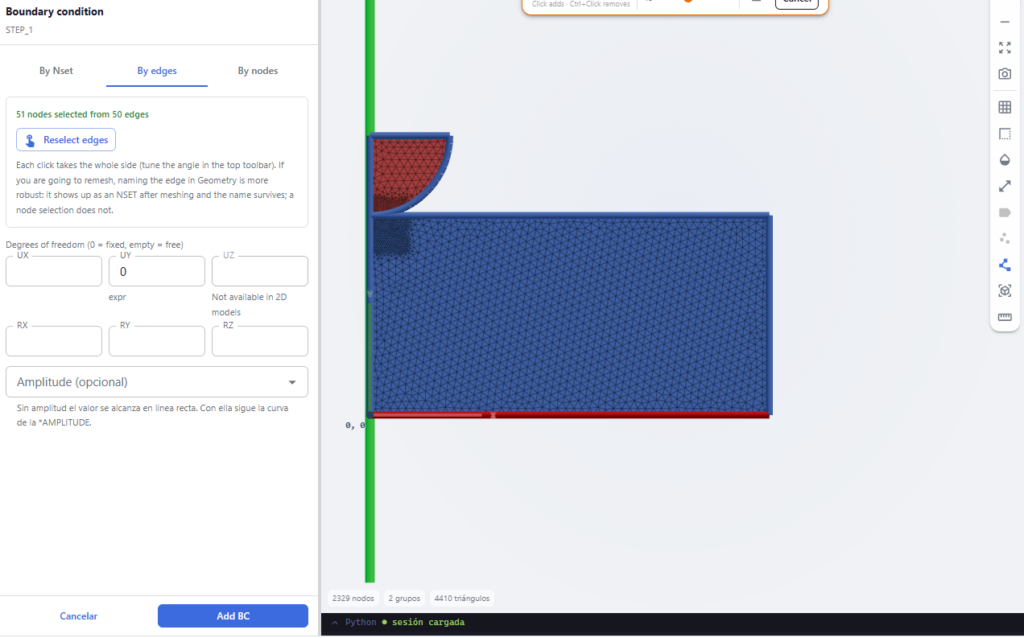Image resolution: width=1024 pixels, height=638 pixels.
Task: Click the 'sesión cargada' Python status text
Action: tap(428, 622)
